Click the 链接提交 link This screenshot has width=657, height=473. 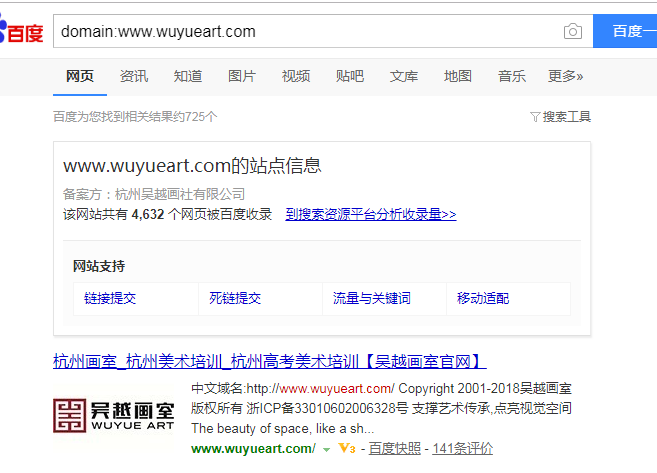(110, 298)
